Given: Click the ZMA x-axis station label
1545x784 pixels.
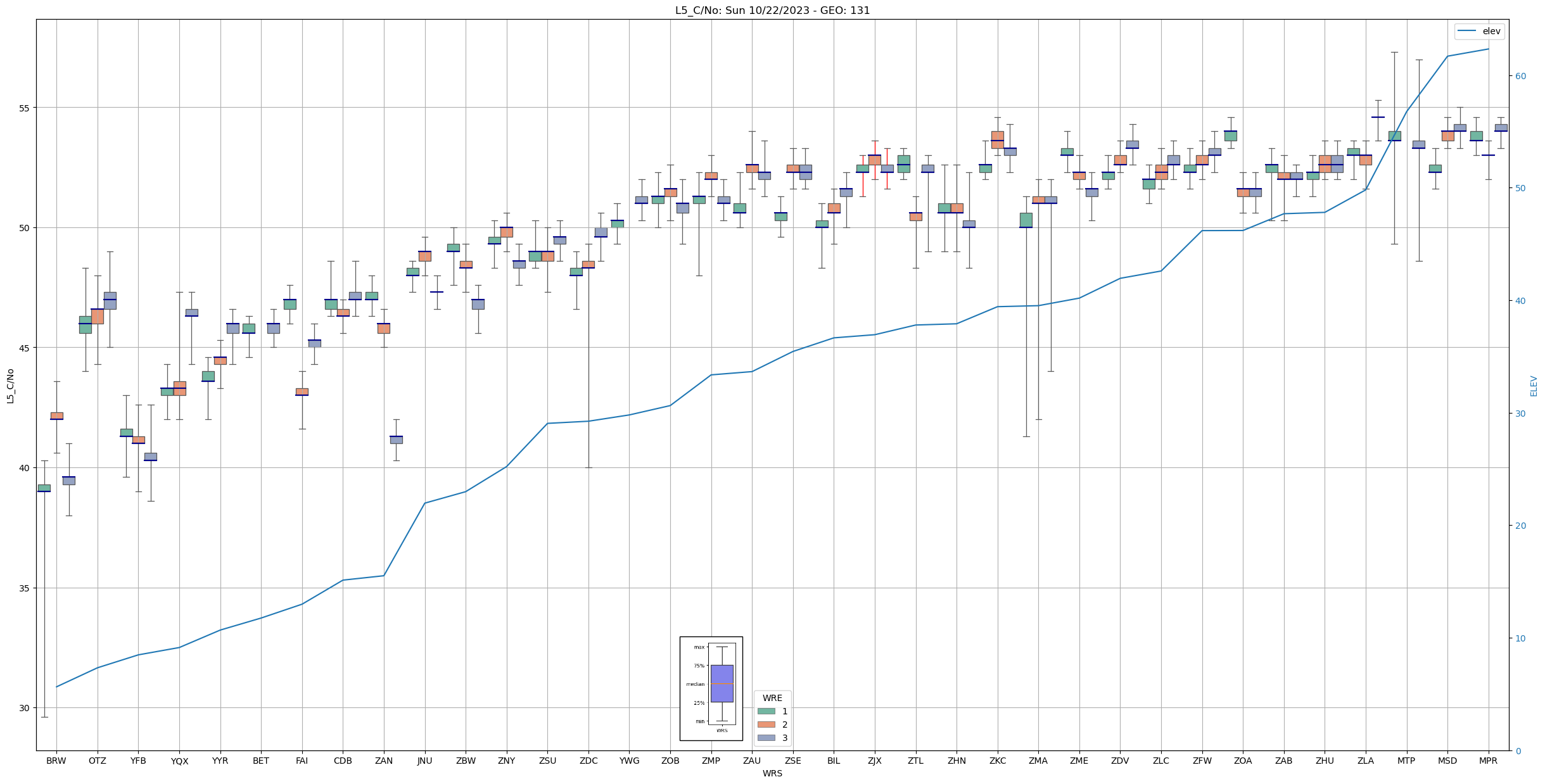Looking at the screenshot, I should click(1038, 761).
